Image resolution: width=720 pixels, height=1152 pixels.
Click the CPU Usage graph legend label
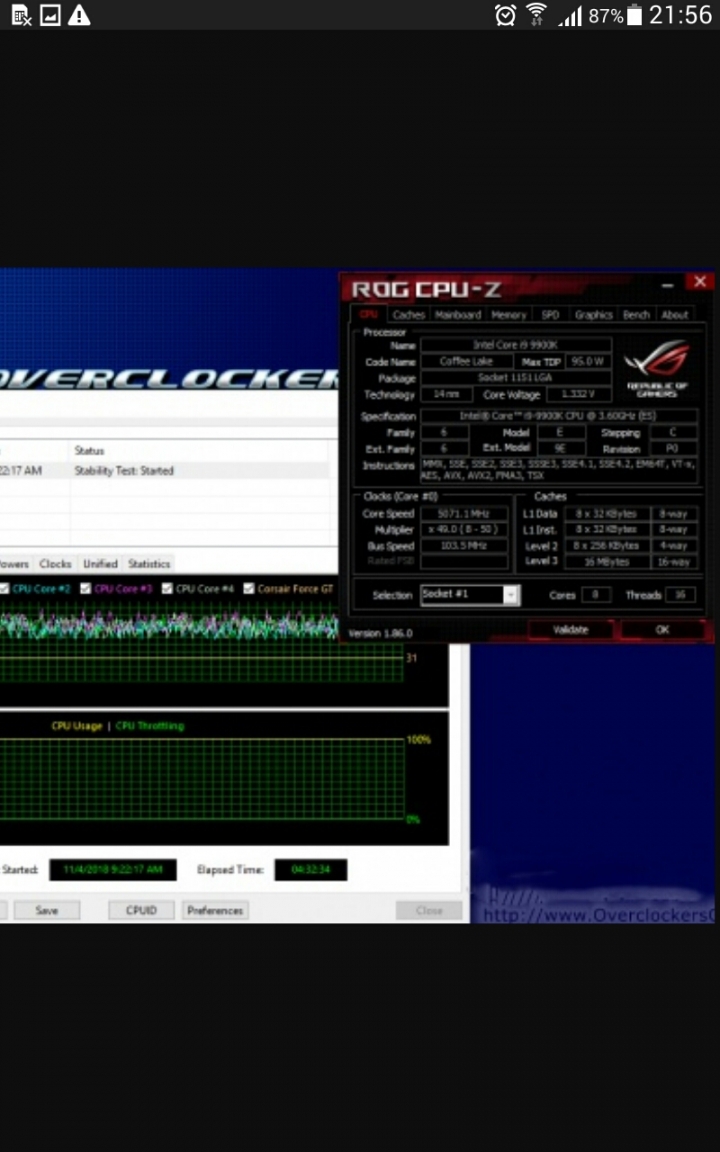click(x=76, y=726)
